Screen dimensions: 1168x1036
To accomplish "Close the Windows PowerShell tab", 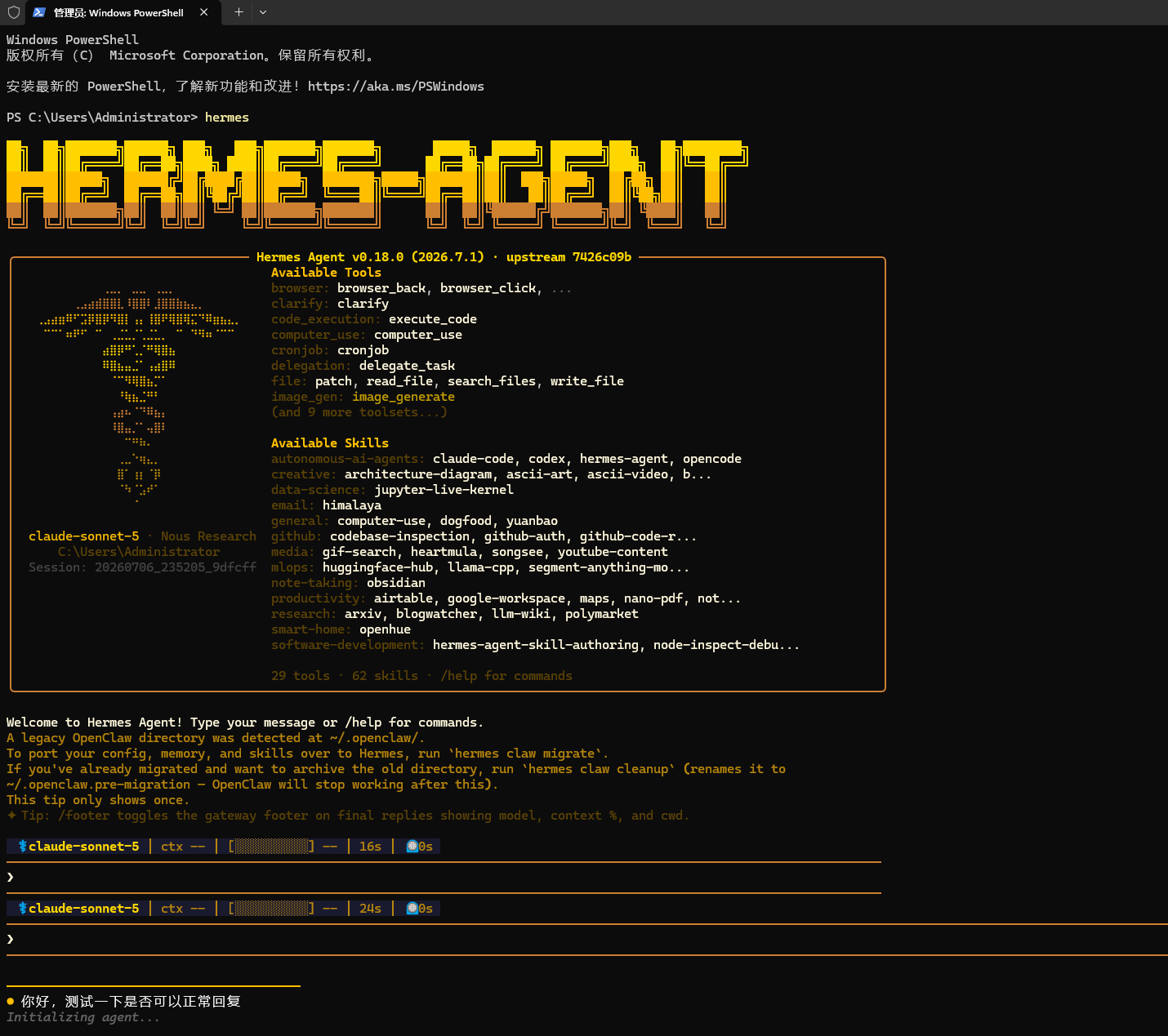I will tap(203, 12).
